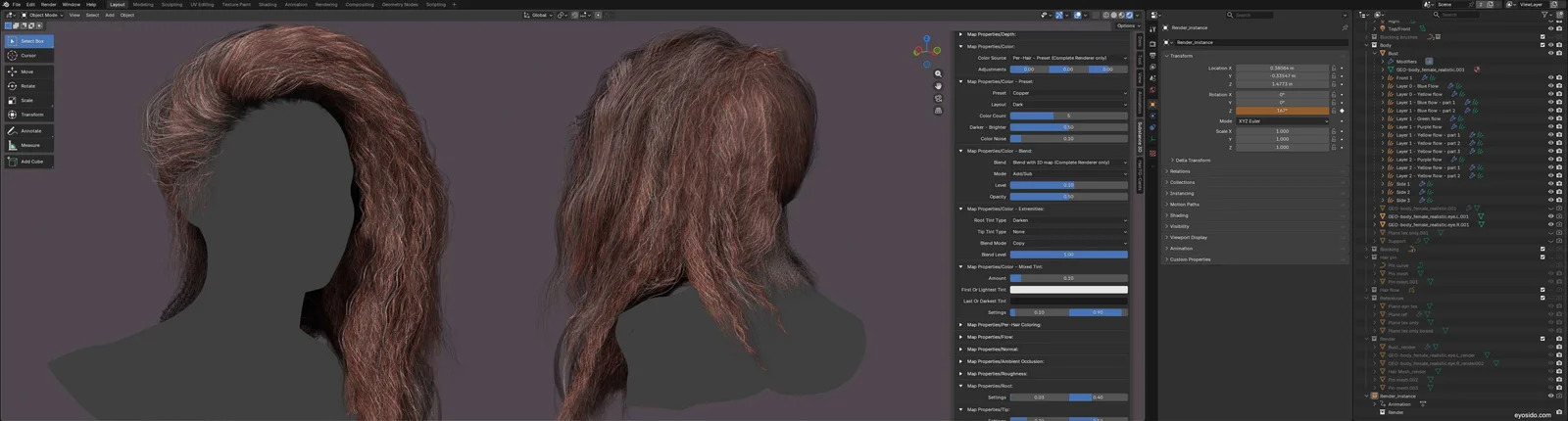The height and width of the screenshot is (421, 1568).
Task: Add a new workspace tab with plus
Action: [x=453, y=4]
